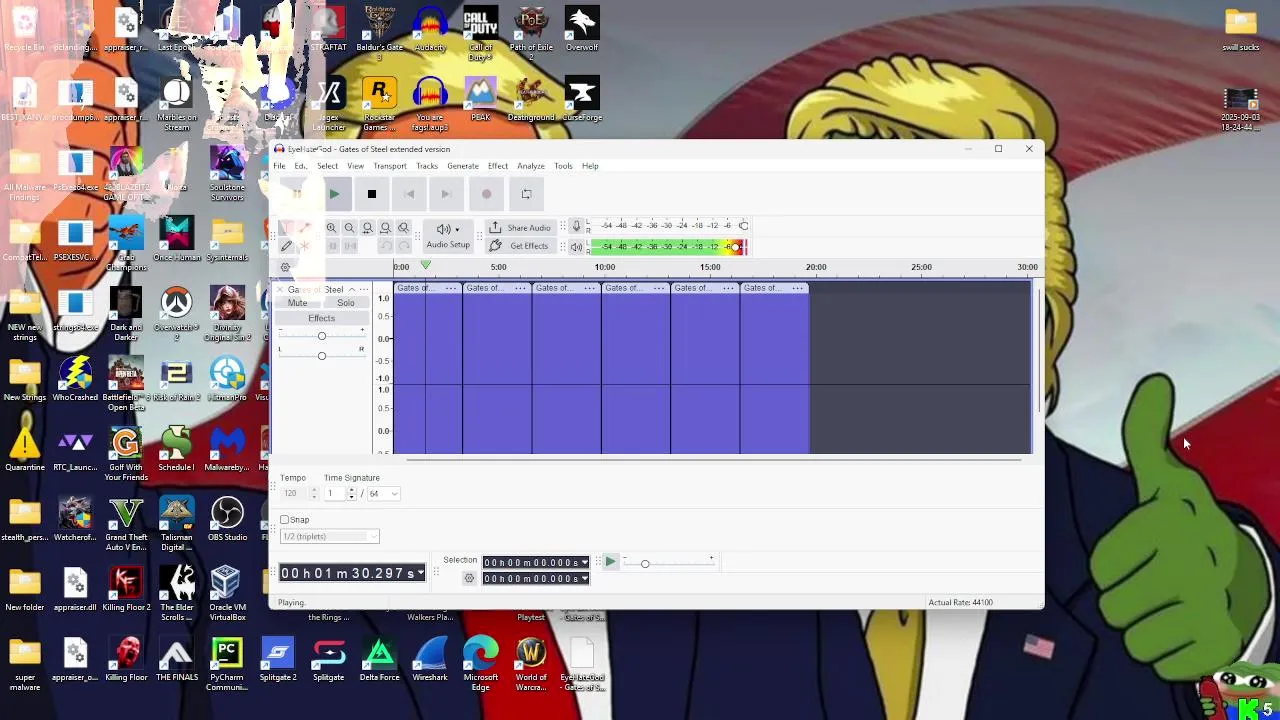Click the Get Effects button
The height and width of the screenshot is (720, 1280).
click(519, 246)
